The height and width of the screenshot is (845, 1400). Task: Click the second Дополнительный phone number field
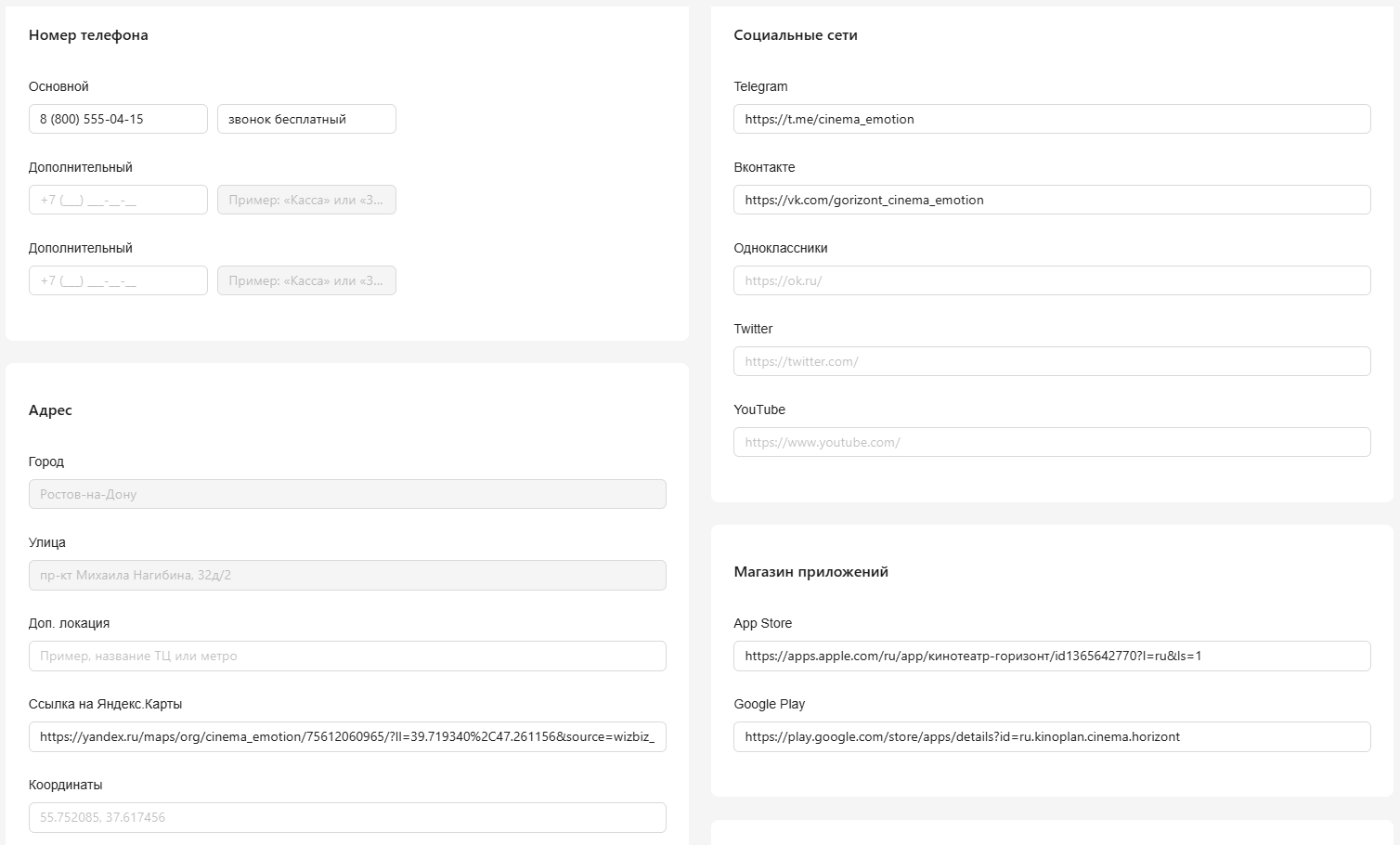click(118, 280)
